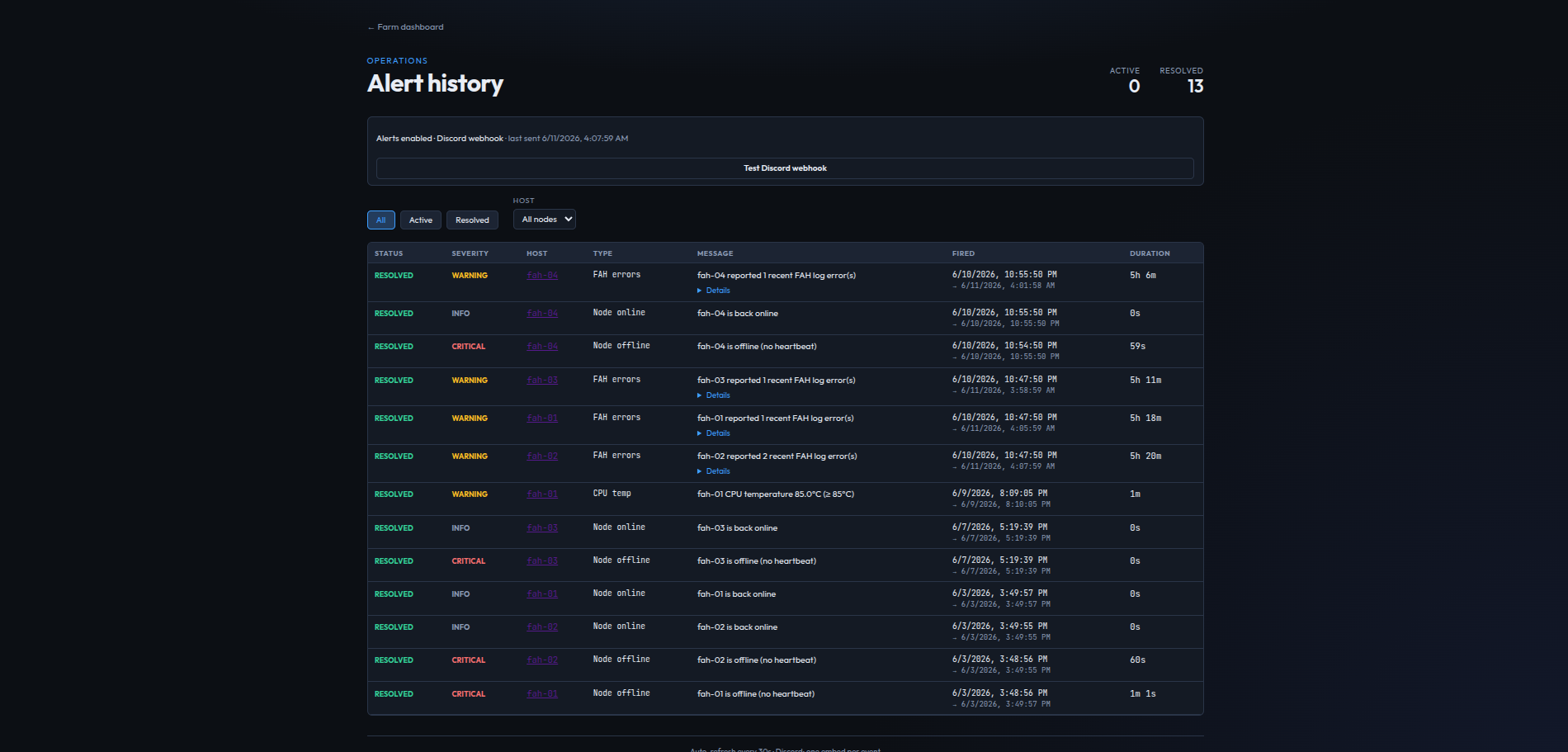The height and width of the screenshot is (752, 1568).
Task: Expand Details for fah-03 FAH errors
Action: (x=715, y=395)
